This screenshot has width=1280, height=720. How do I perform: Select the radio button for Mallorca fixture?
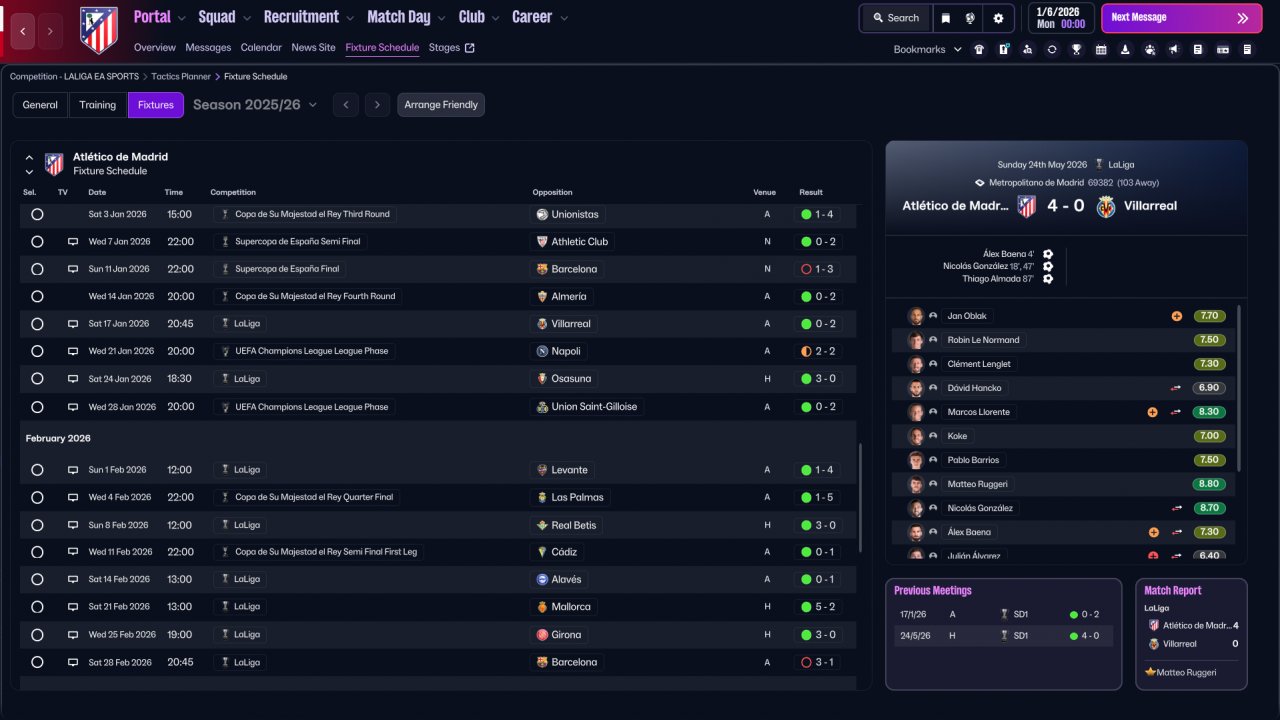coord(37,607)
